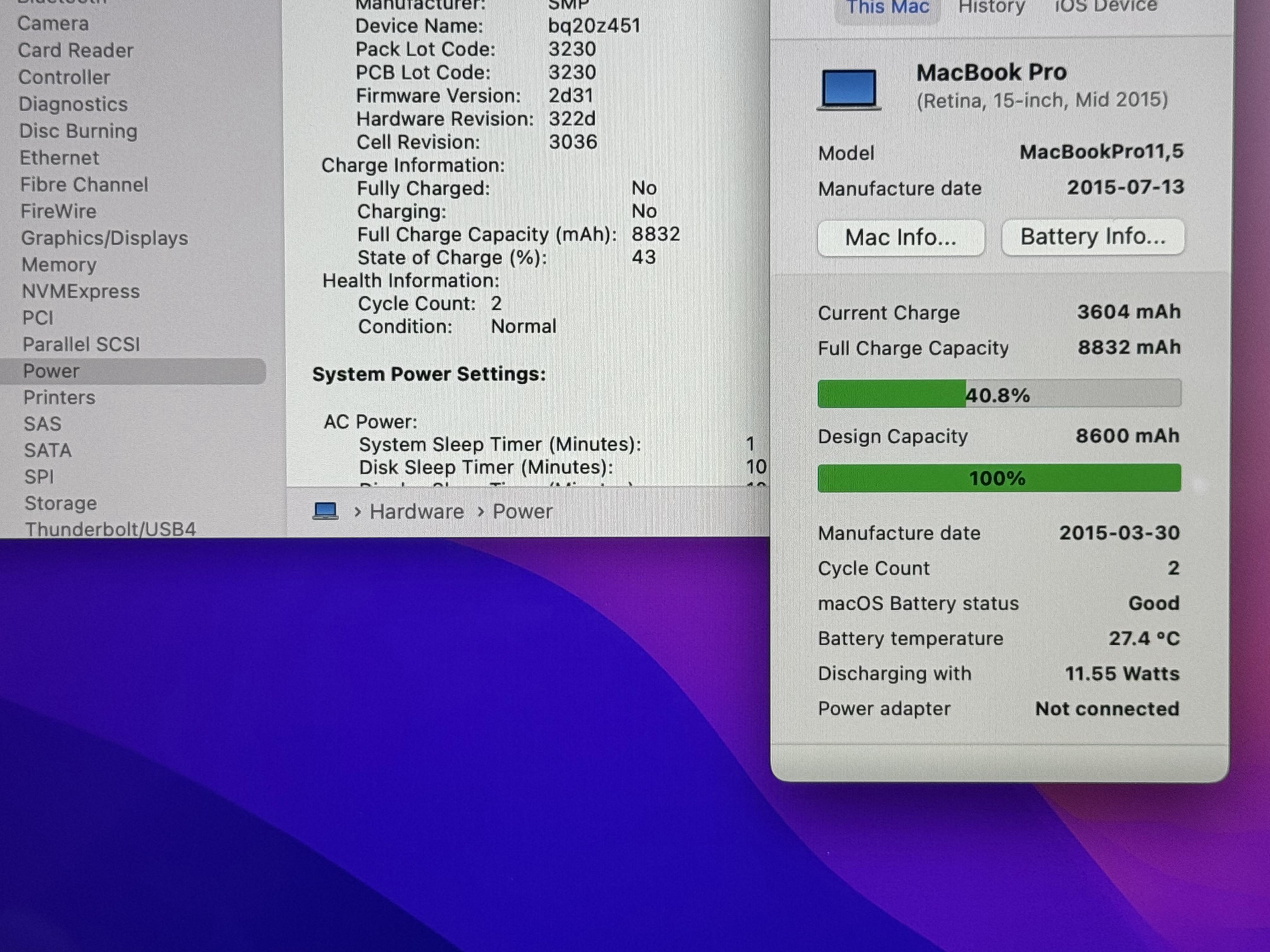Screen dimensions: 1270x952
Task: Click the System Power Settings heading
Action: [429, 374]
